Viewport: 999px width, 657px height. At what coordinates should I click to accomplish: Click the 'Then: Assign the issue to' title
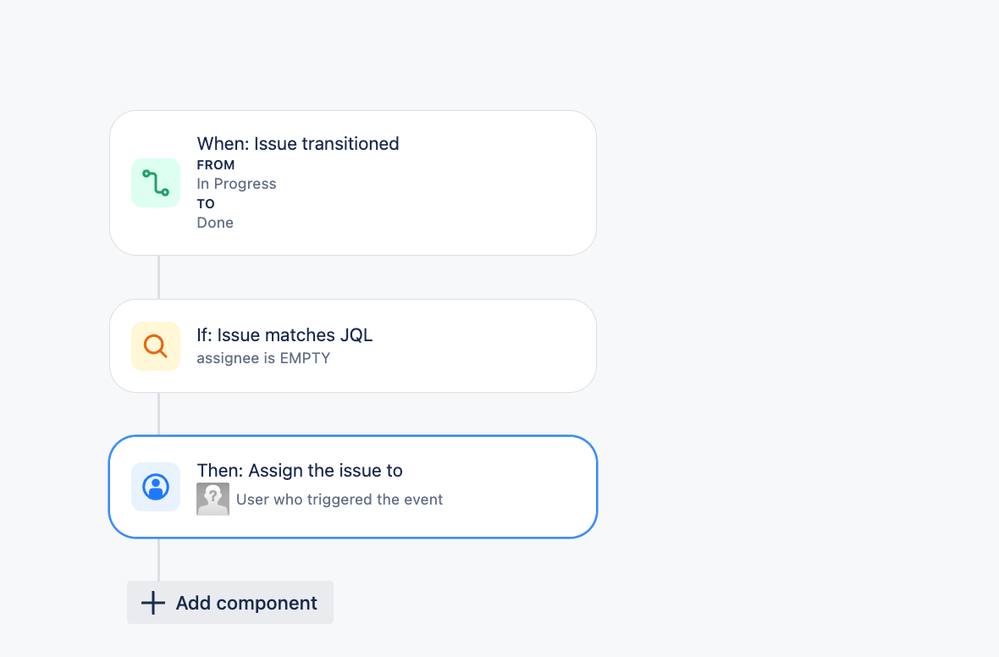coord(299,471)
